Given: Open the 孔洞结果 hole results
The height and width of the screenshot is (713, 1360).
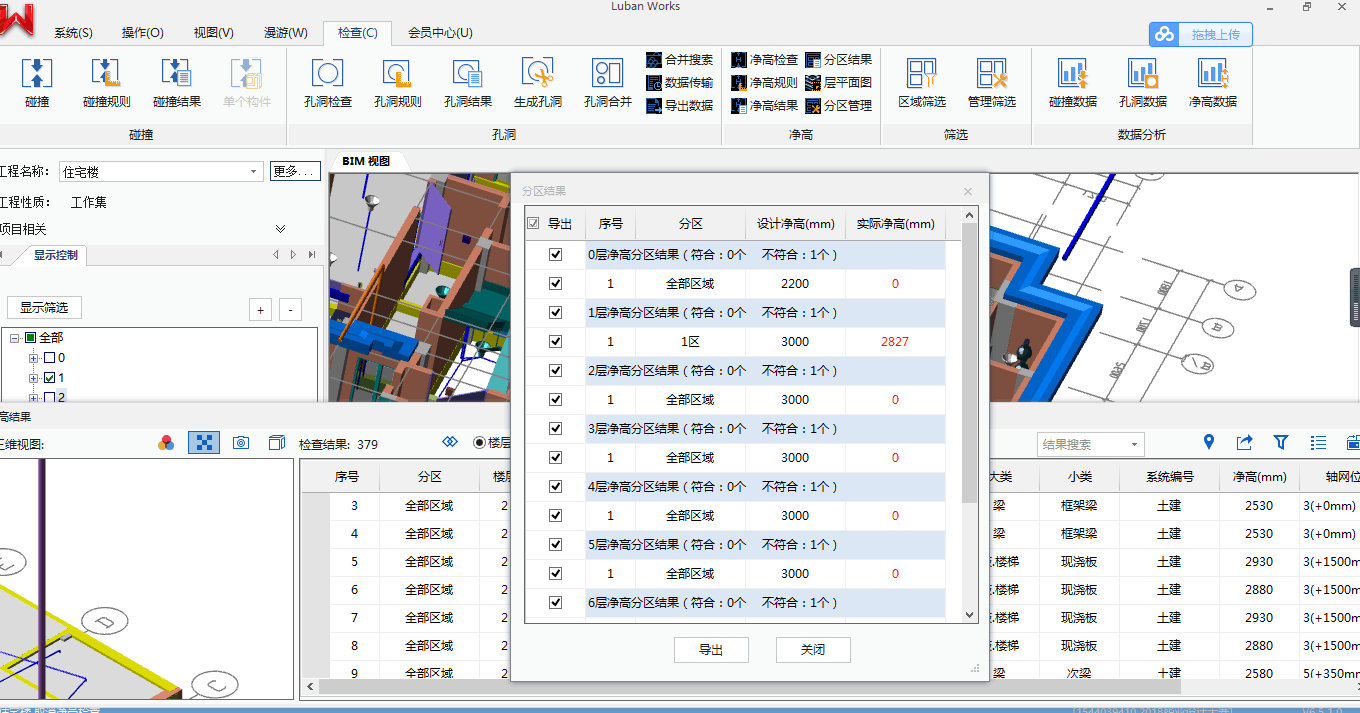Looking at the screenshot, I should pos(468,83).
